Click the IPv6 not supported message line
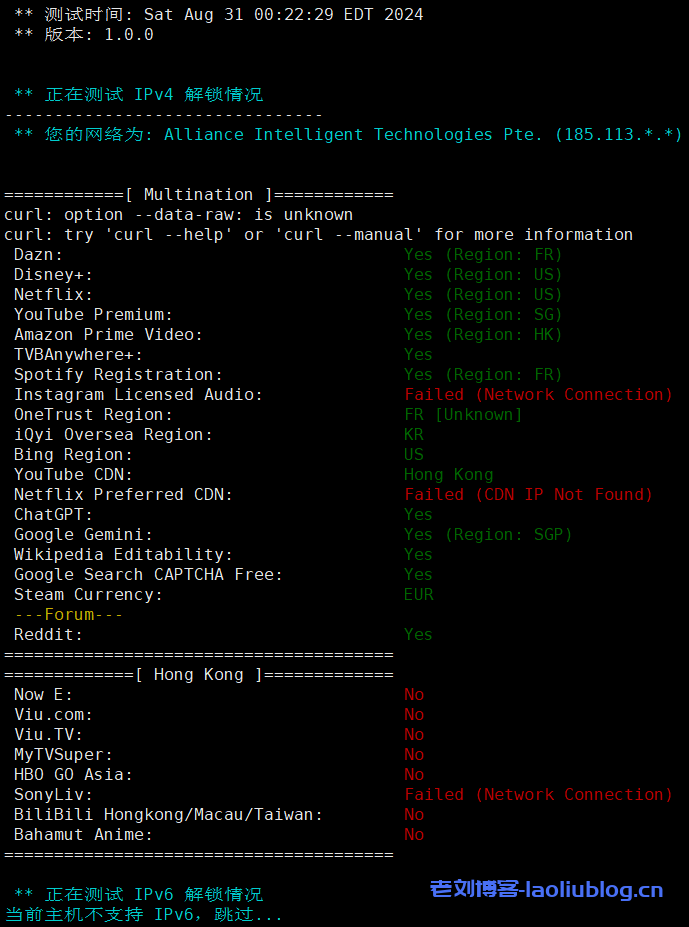Screen dimensions: 689x927 (143, 914)
